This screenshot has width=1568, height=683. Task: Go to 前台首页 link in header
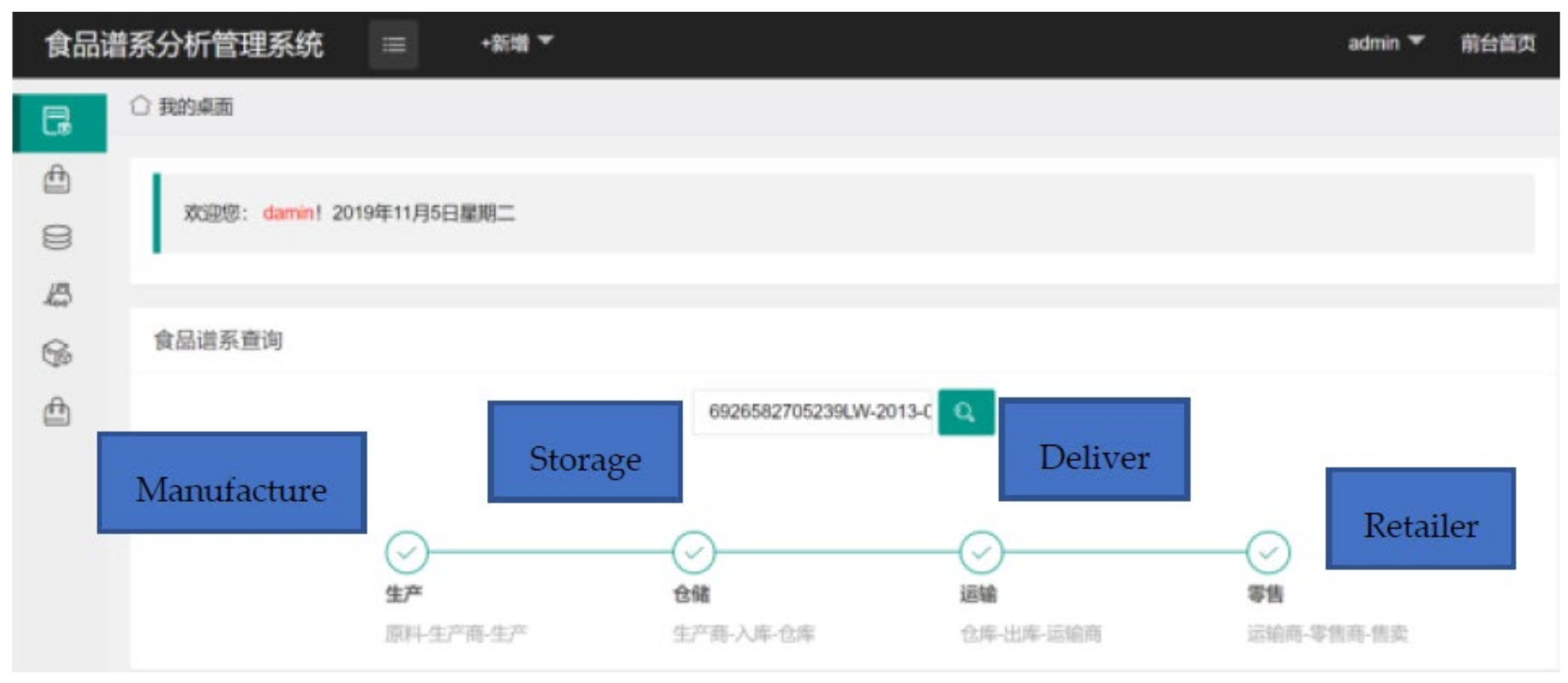pyautogui.click(x=1497, y=43)
